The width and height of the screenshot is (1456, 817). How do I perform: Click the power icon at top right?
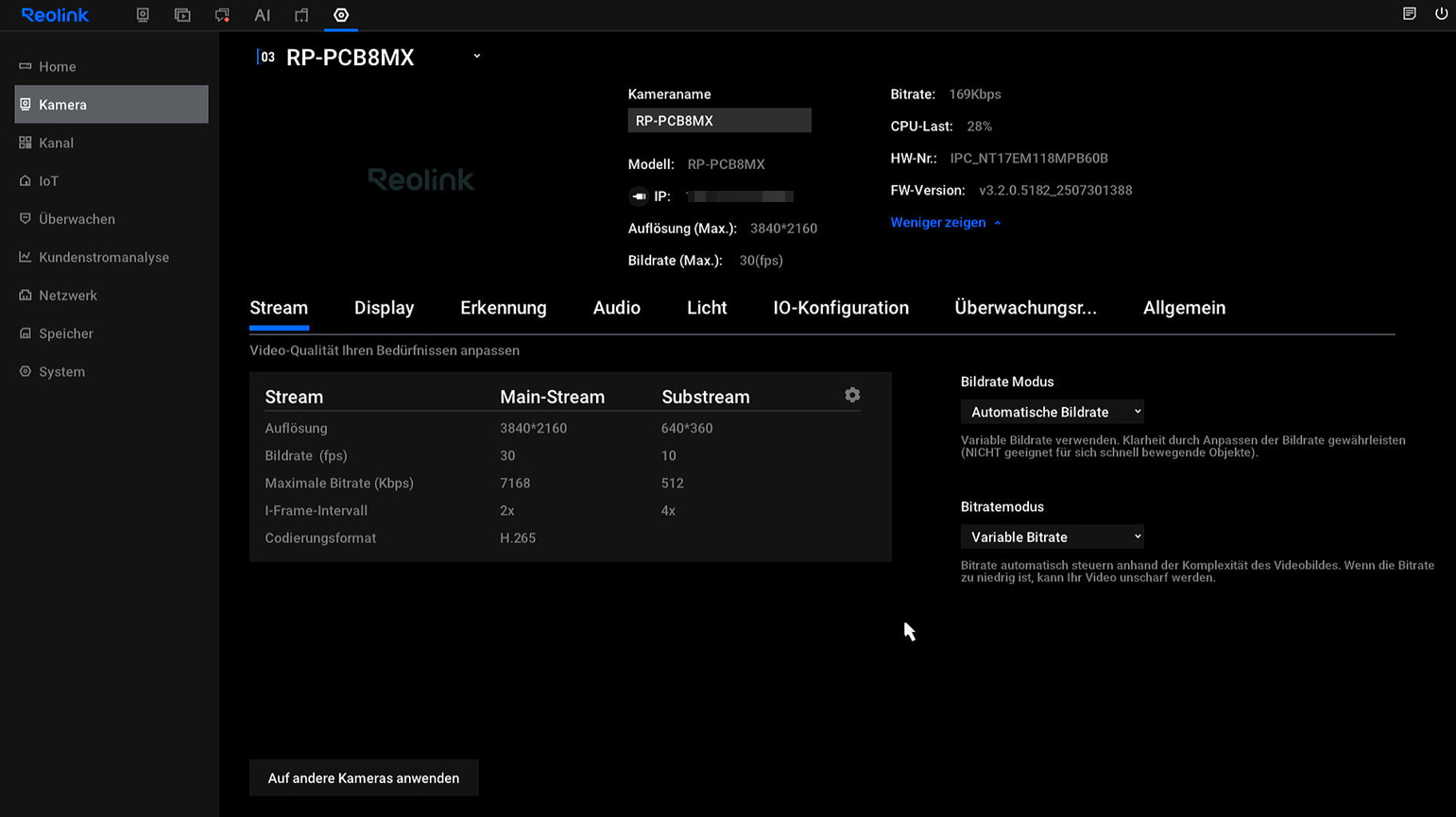tap(1441, 14)
